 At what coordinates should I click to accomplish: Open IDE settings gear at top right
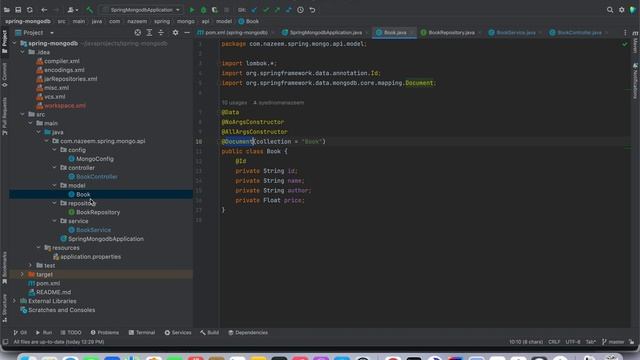click(x=622, y=10)
